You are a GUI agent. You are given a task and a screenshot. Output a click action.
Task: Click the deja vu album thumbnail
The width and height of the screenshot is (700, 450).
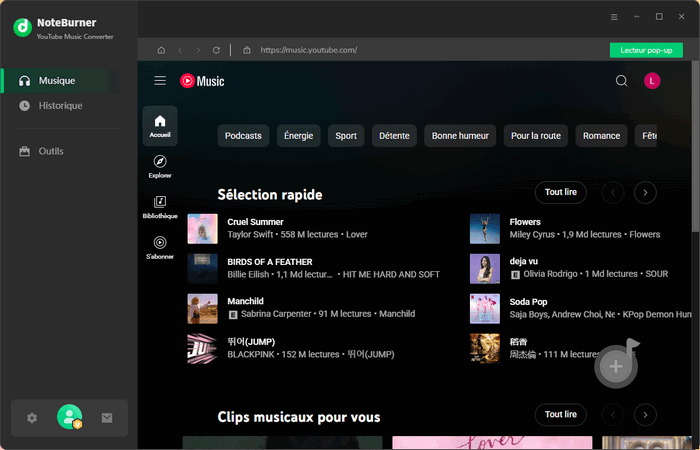[x=485, y=269]
